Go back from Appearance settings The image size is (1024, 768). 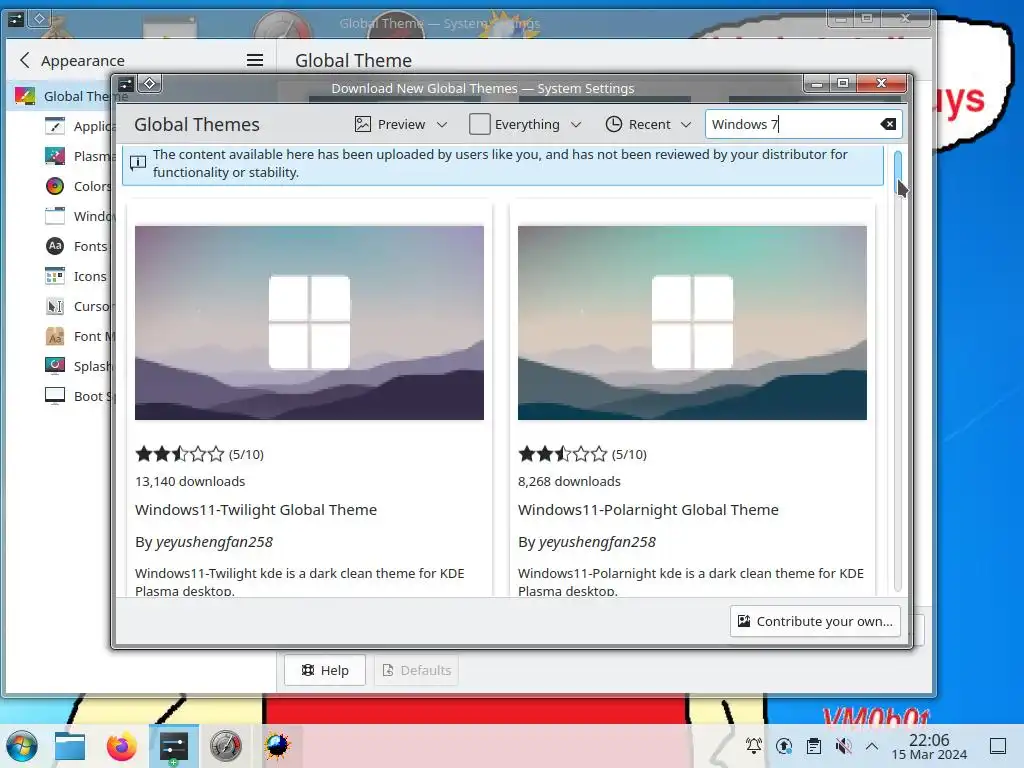(25, 60)
